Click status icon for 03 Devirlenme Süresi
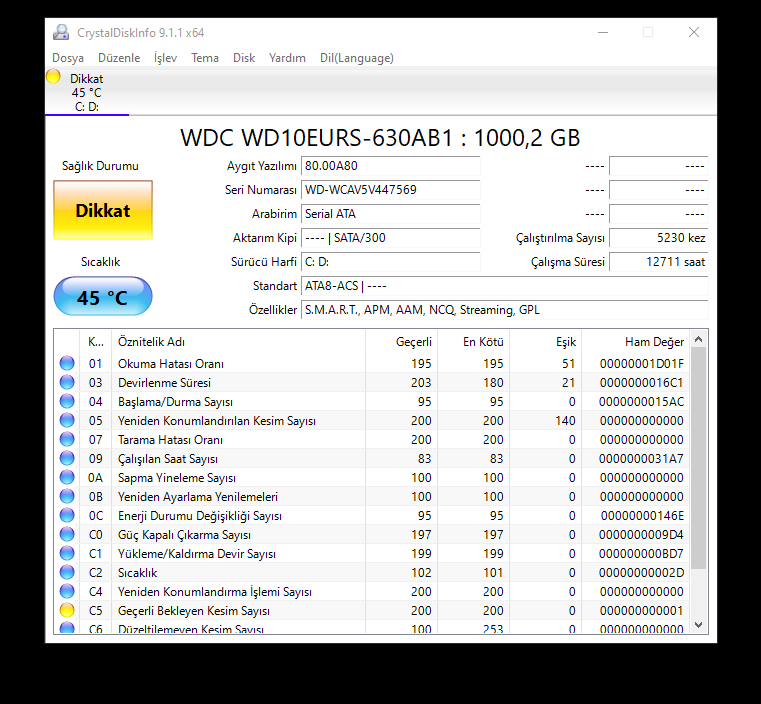 [x=67, y=382]
